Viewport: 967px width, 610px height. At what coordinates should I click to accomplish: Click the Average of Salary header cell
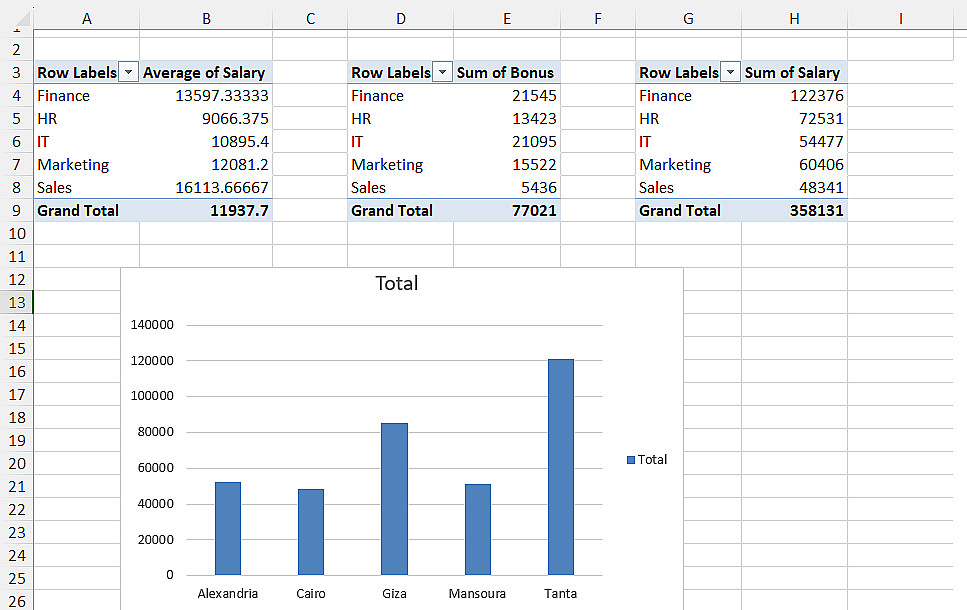[206, 72]
